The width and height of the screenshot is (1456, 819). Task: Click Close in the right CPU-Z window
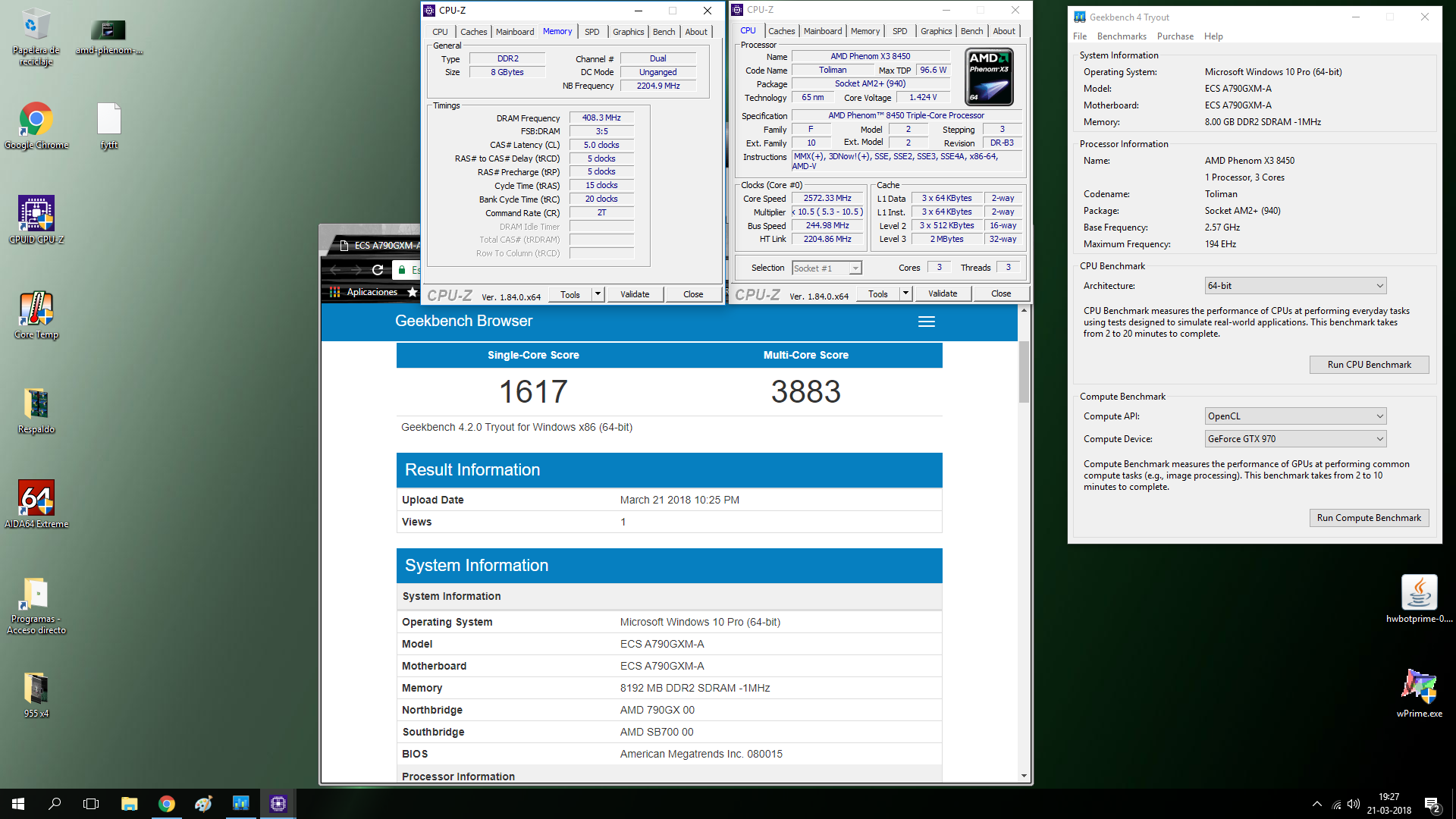1001,293
